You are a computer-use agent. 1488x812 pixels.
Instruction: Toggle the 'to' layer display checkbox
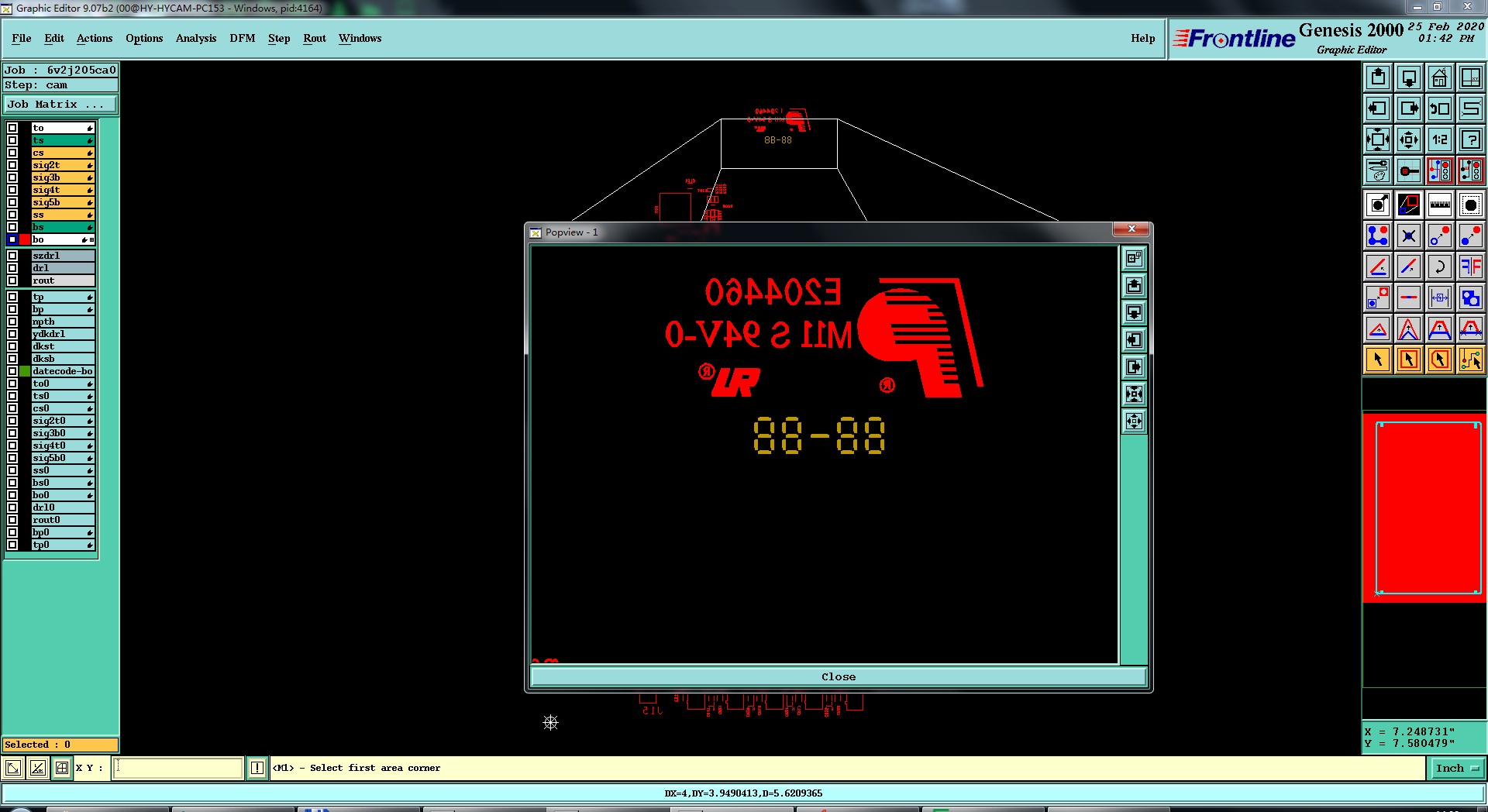12,128
